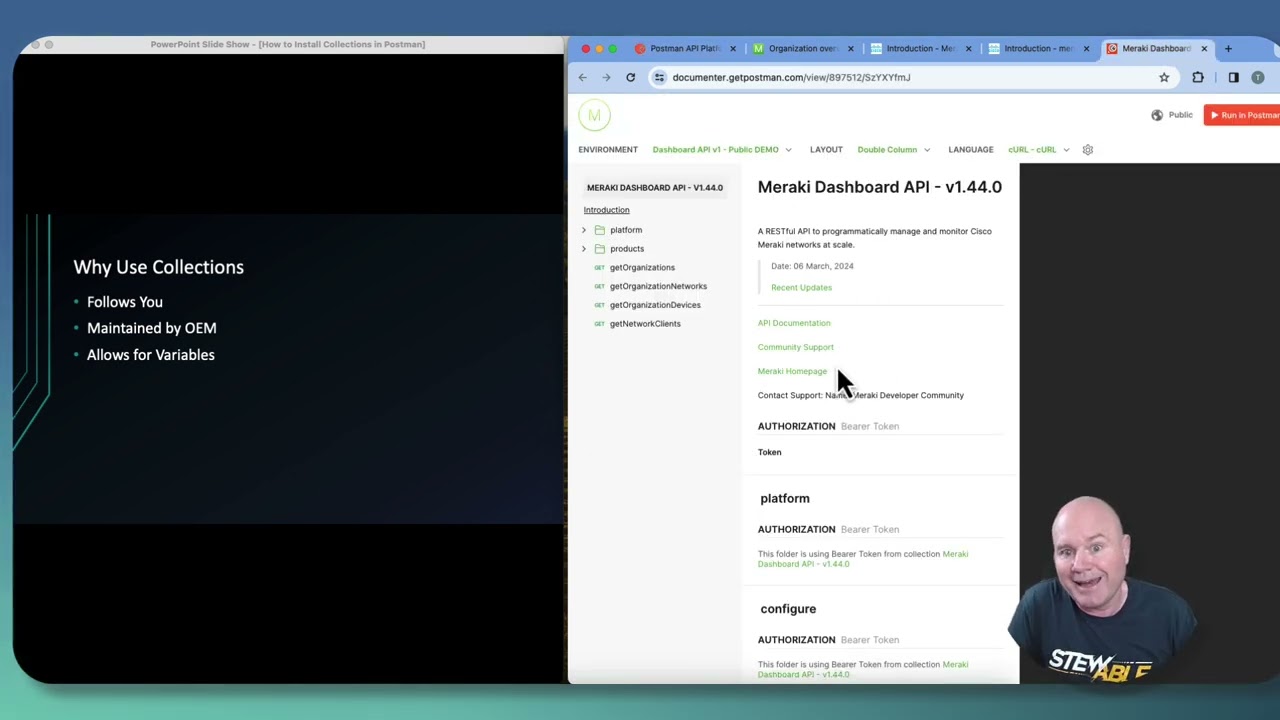
Task: Open the browser profile avatar
Action: 1258,77
